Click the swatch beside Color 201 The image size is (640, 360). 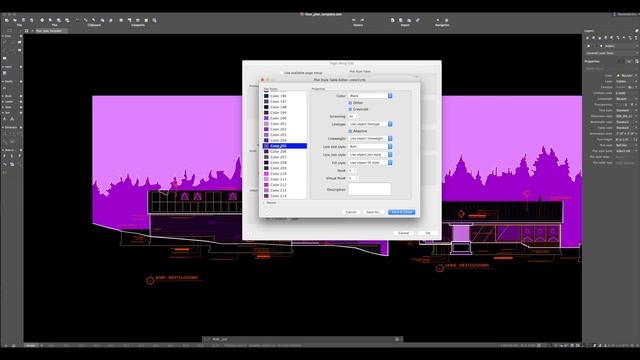tap(266, 124)
